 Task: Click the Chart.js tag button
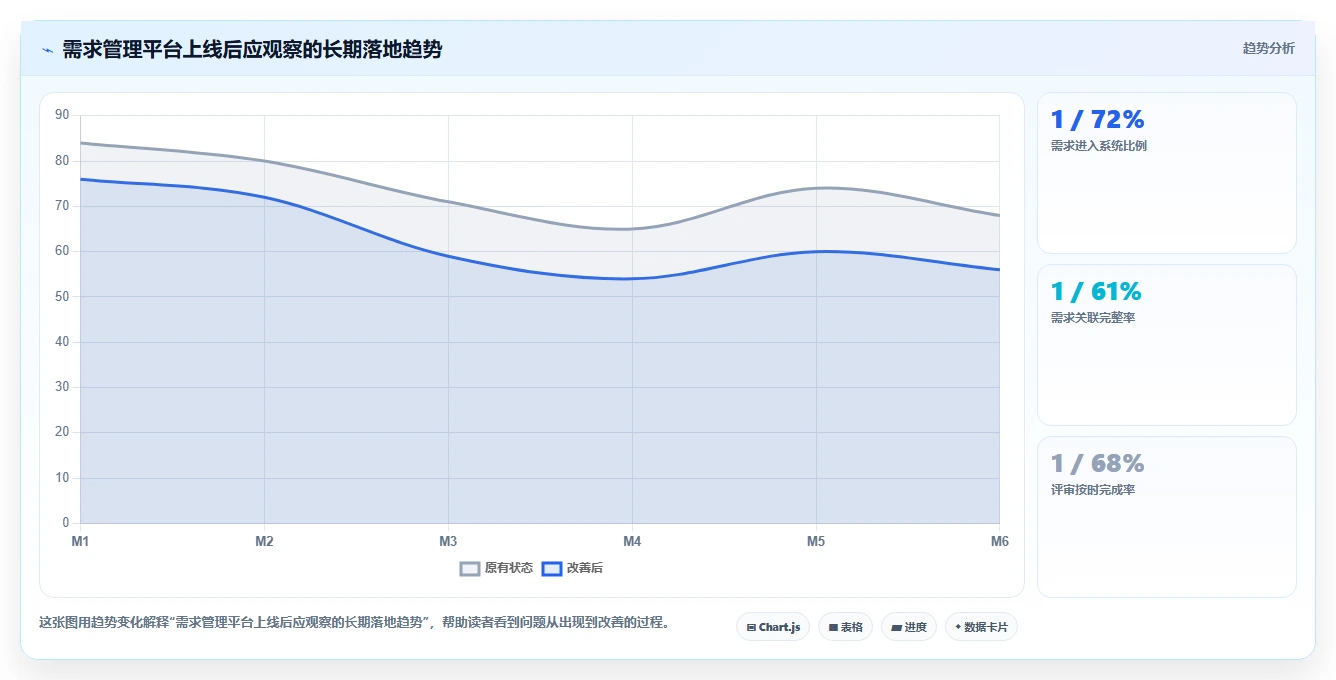tap(773, 627)
